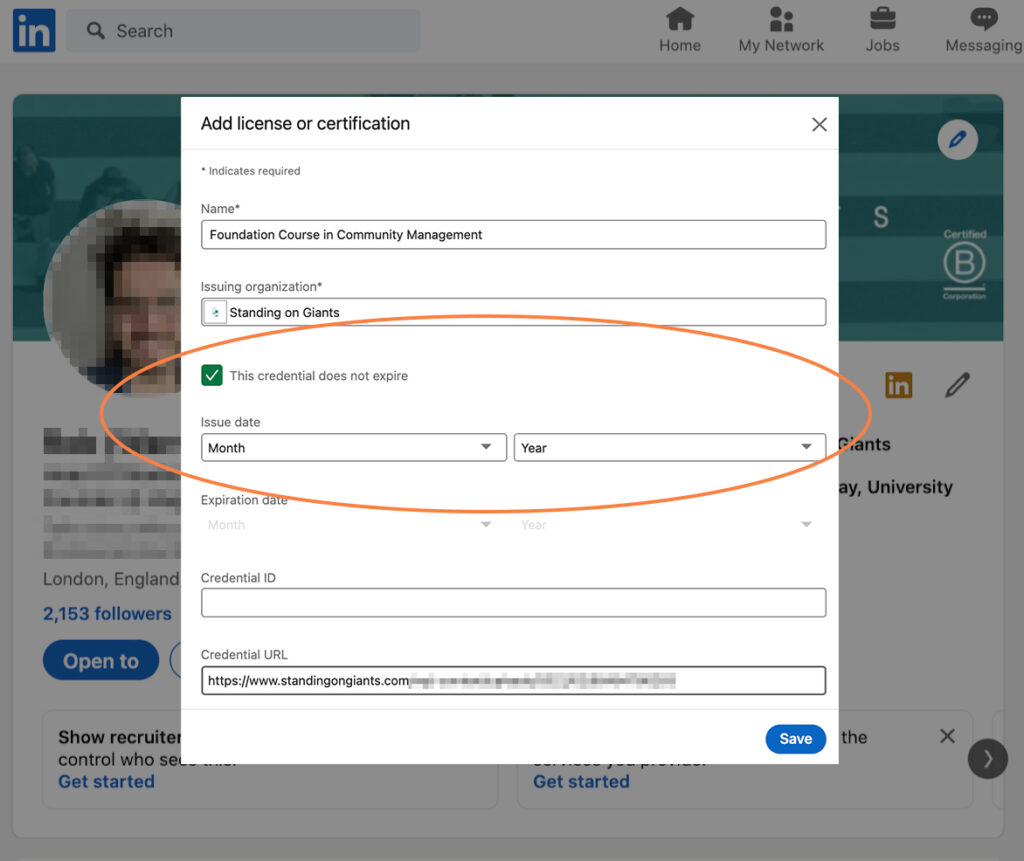
Task: Open the Issue date Month dropdown
Action: tap(353, 447)
